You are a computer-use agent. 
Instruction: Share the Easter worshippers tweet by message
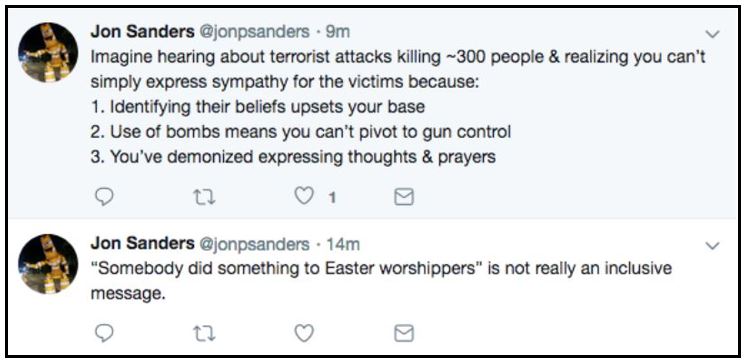(x=404, y=333)
